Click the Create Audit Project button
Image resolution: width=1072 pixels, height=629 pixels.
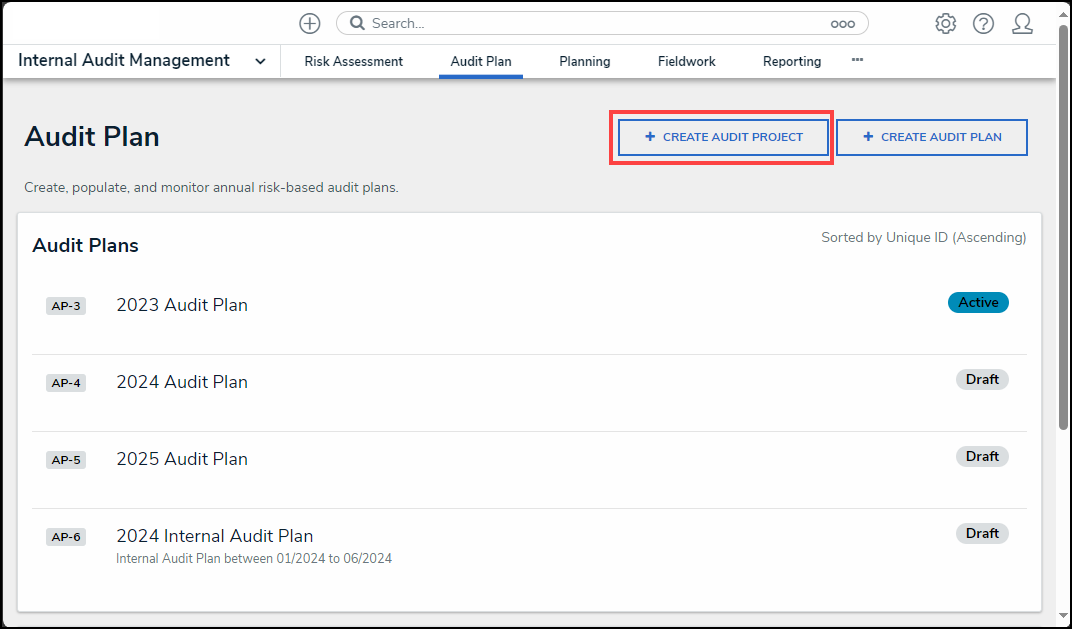[723, 137]
